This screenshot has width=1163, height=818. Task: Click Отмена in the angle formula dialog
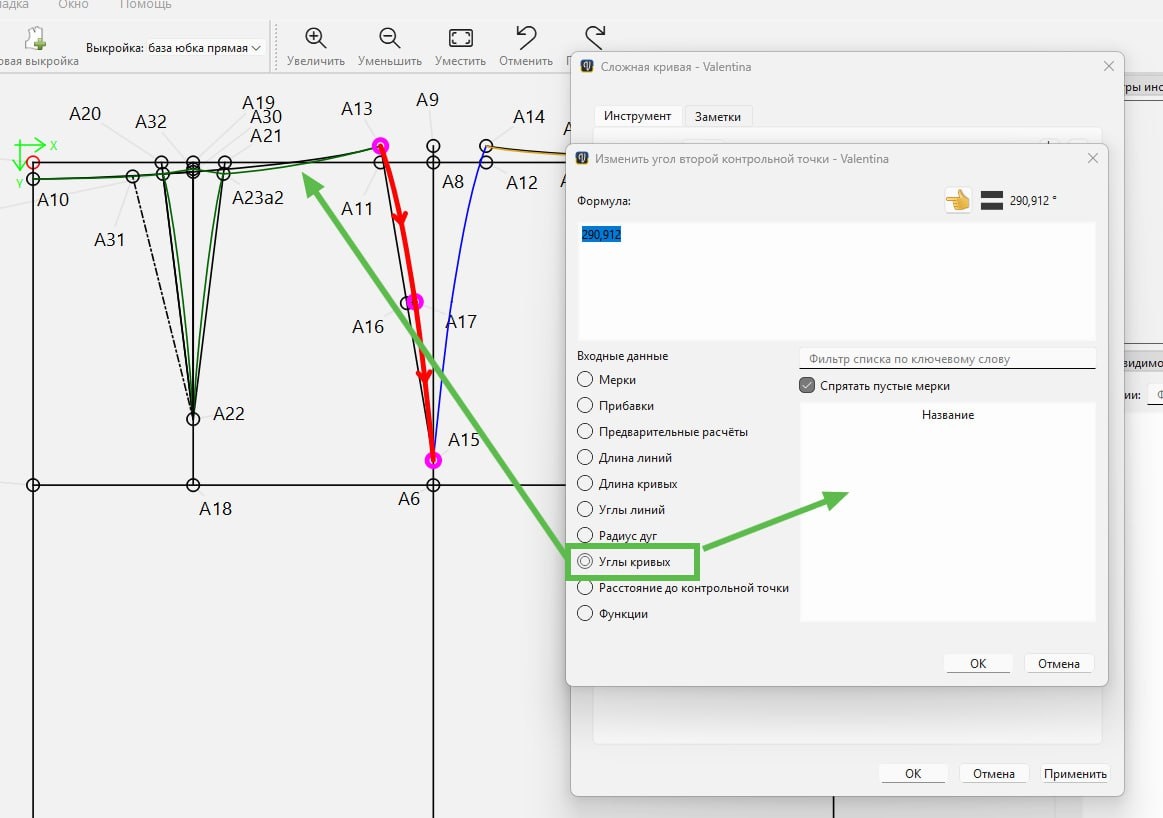(x=1058, y=663)
